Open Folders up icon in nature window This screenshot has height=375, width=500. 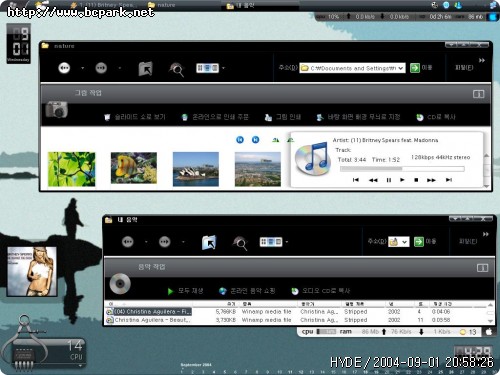145,69
